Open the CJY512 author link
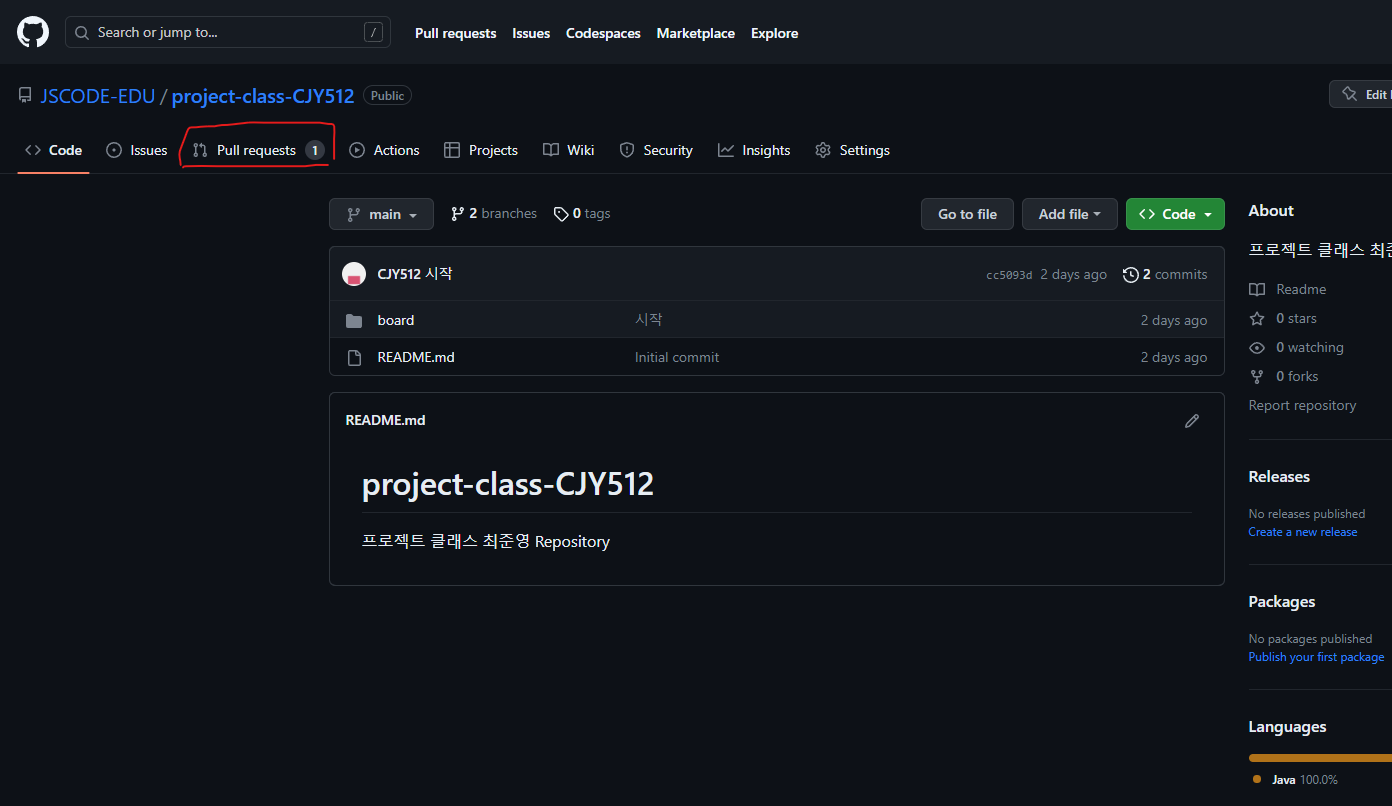Screen dimensions: 1392x806 (x=399, y=274)
